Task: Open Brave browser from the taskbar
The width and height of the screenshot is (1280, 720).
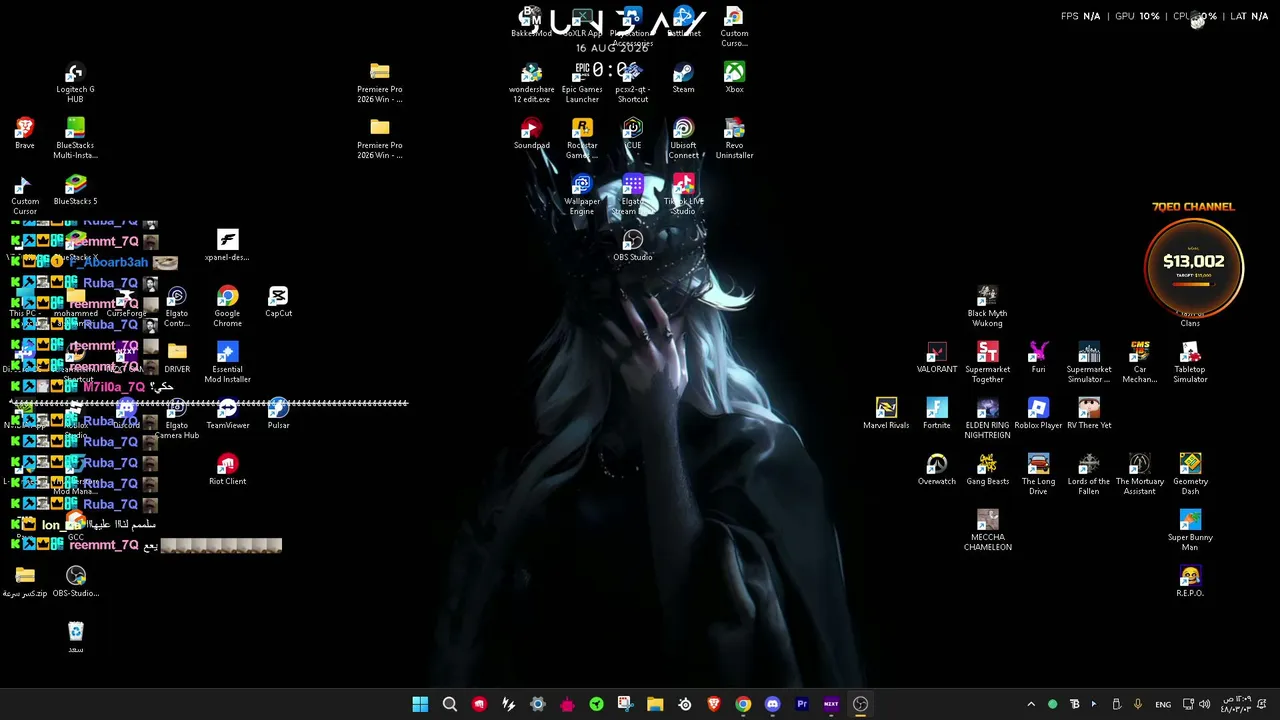Action: [x=713, y=704]
